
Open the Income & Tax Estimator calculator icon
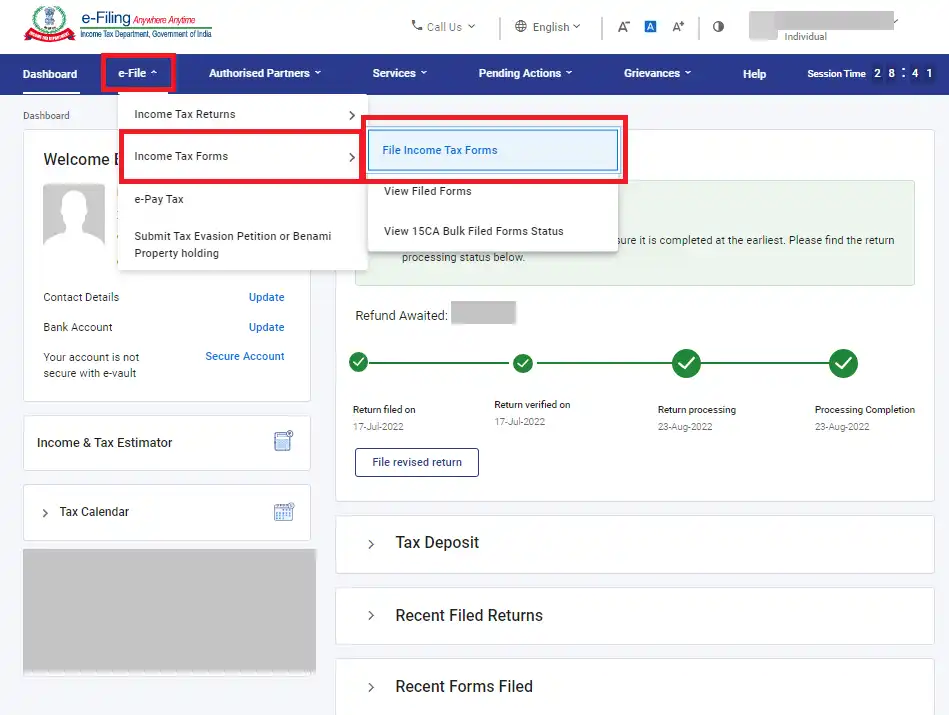coord(283,442)
